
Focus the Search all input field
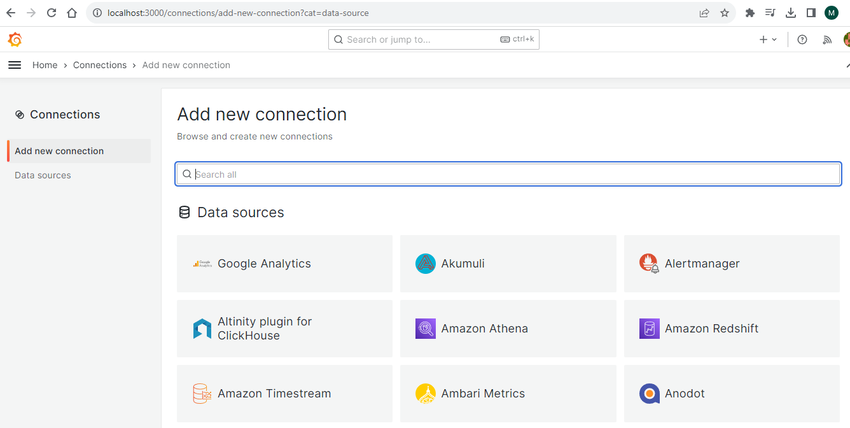508,174
